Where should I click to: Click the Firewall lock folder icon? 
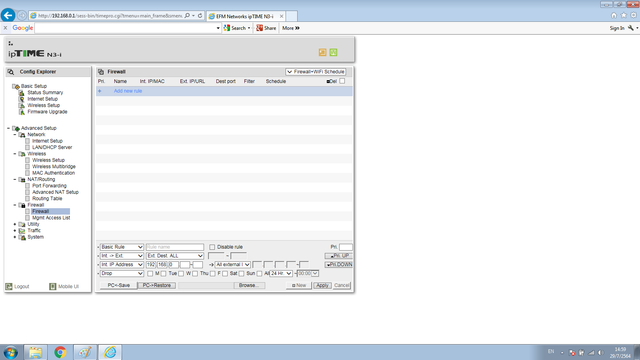tap(22, 205)
